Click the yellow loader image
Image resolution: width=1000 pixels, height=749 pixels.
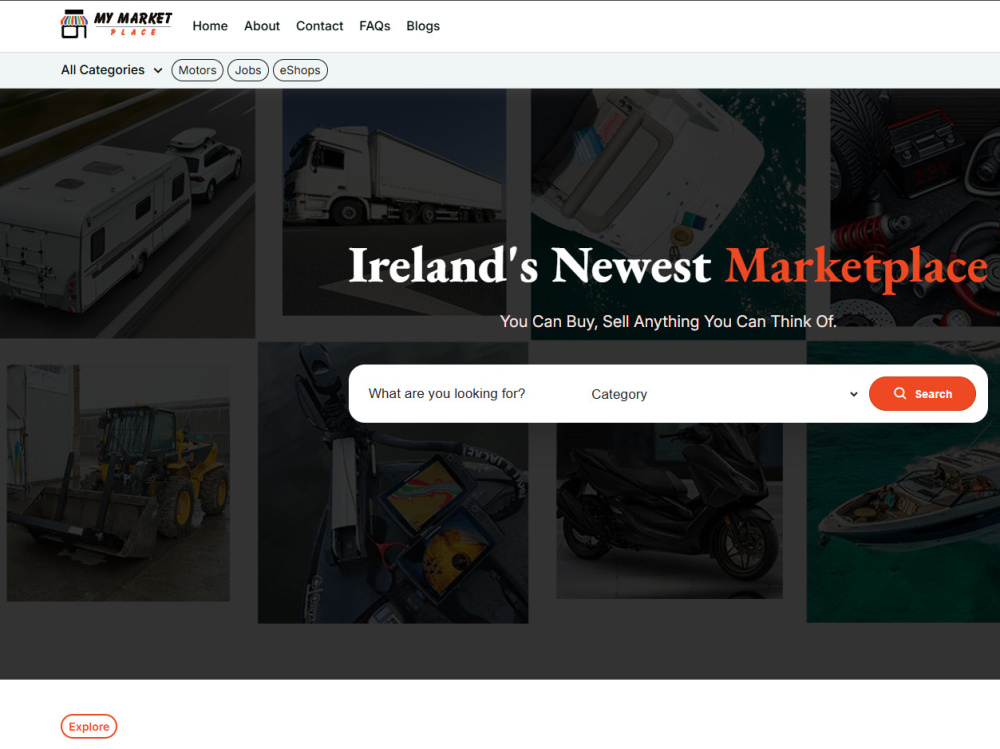pyautogui.click(x=118, y=482)
